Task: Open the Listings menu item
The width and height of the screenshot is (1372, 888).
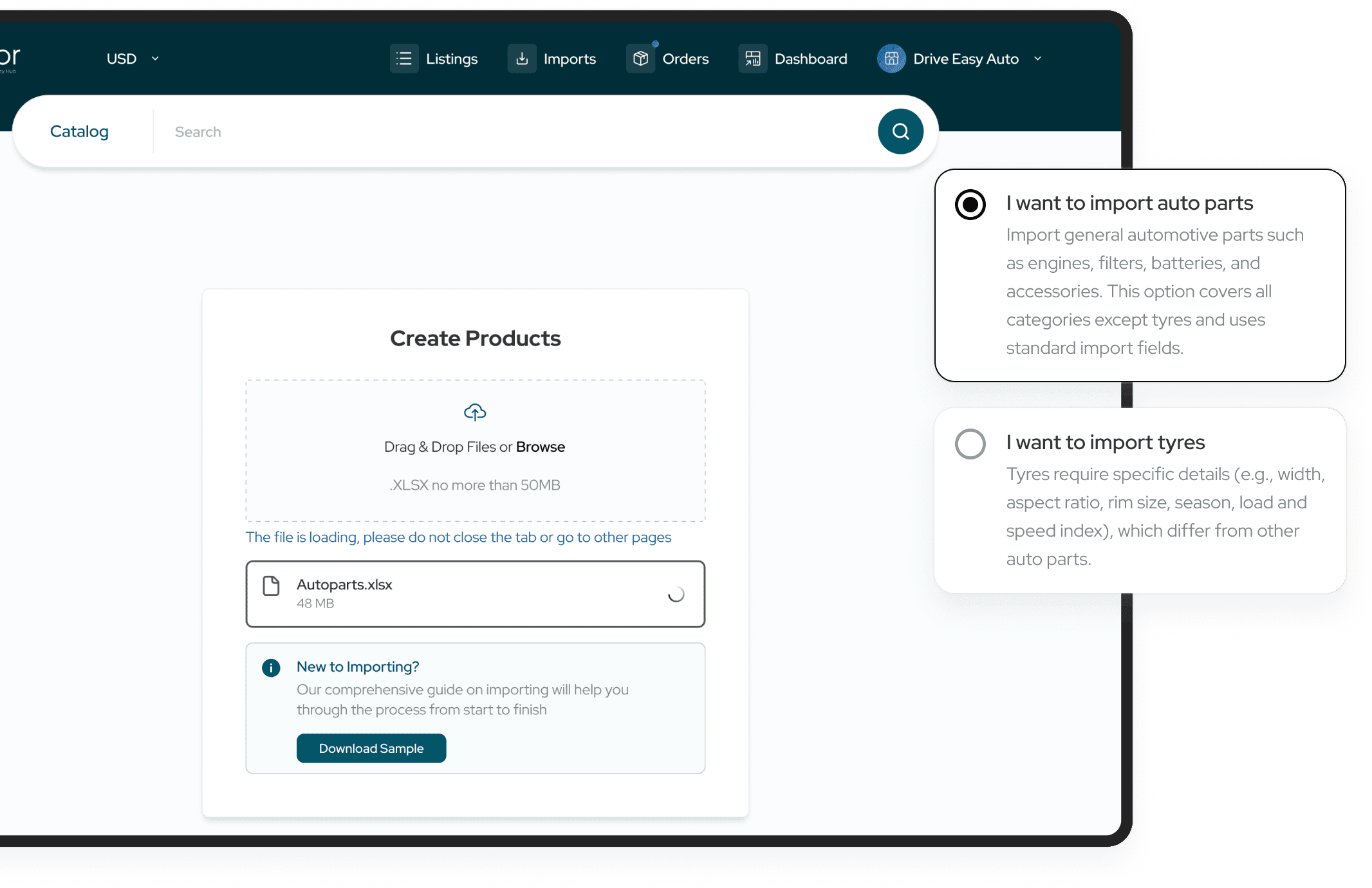Action: pyautogui.click(x=434, y=59)
